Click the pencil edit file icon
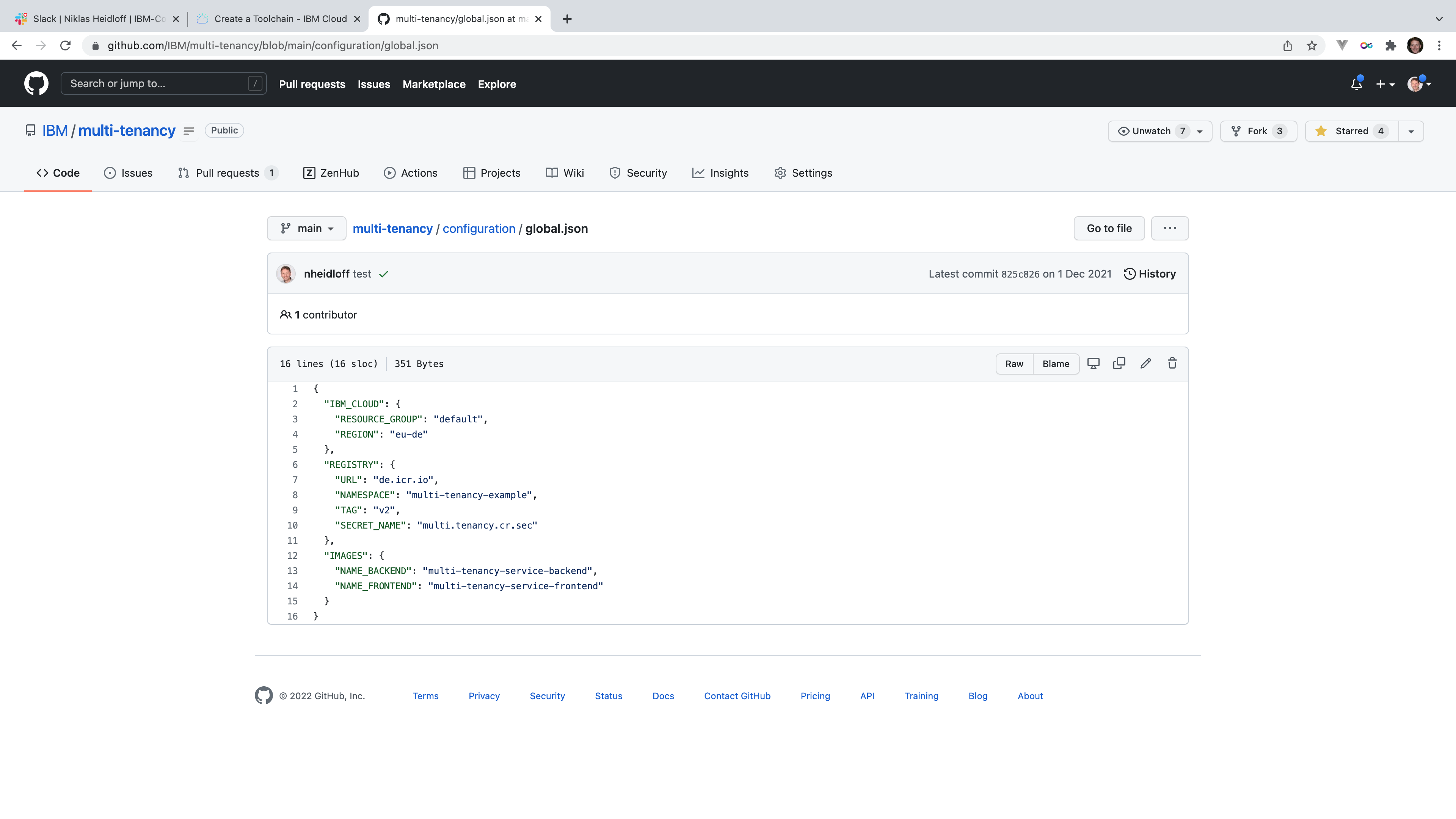Screen dimensions: 1456x819 [x=1146, y=364]
